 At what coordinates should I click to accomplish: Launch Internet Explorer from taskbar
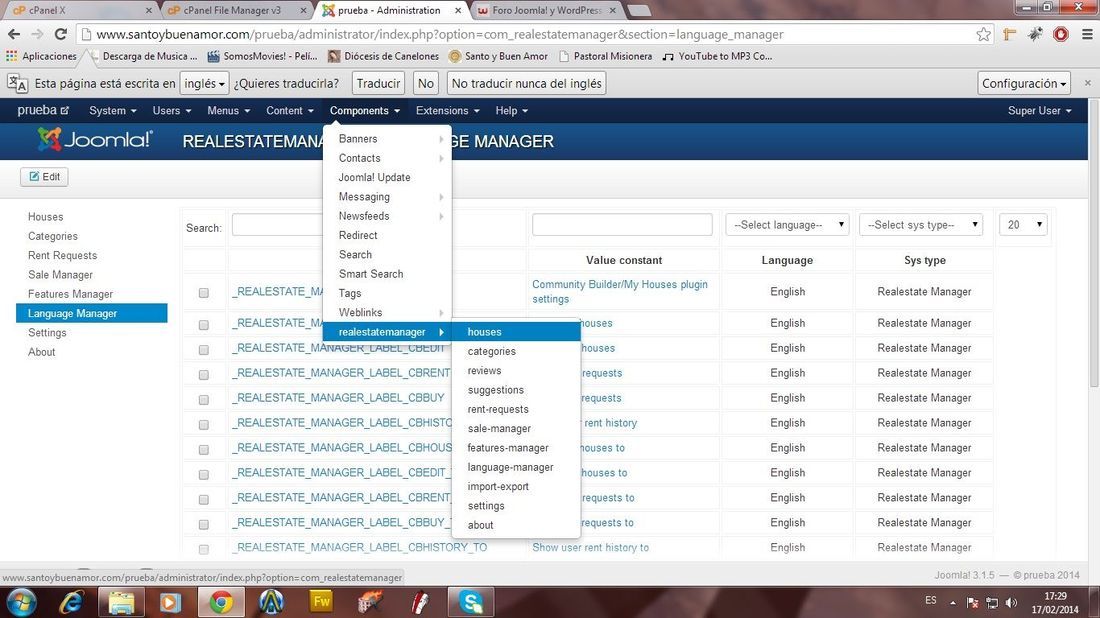coord(71,602)
